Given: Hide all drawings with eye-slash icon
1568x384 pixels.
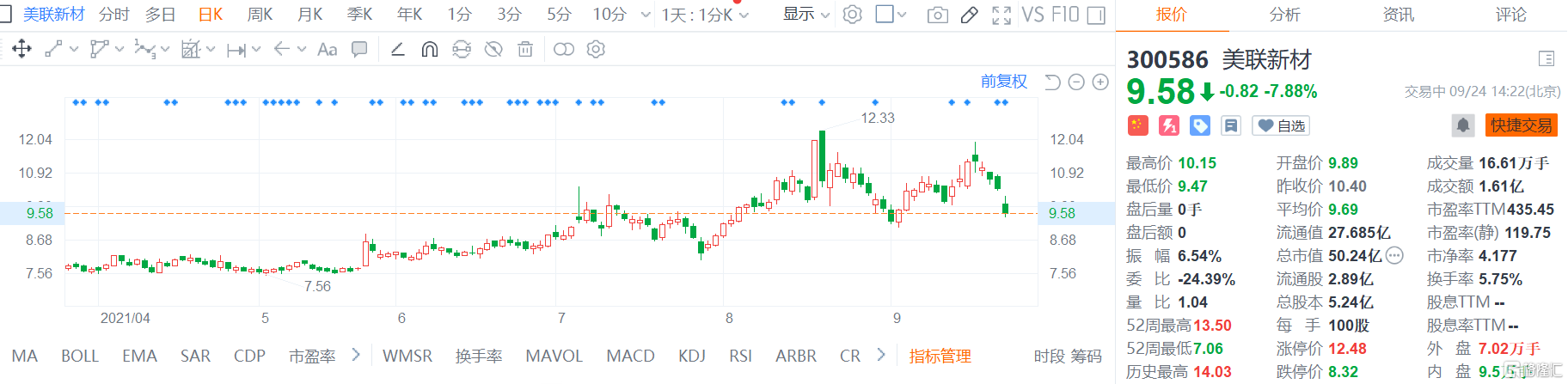Looking at the screenshot, I should (x=493, y=49).
